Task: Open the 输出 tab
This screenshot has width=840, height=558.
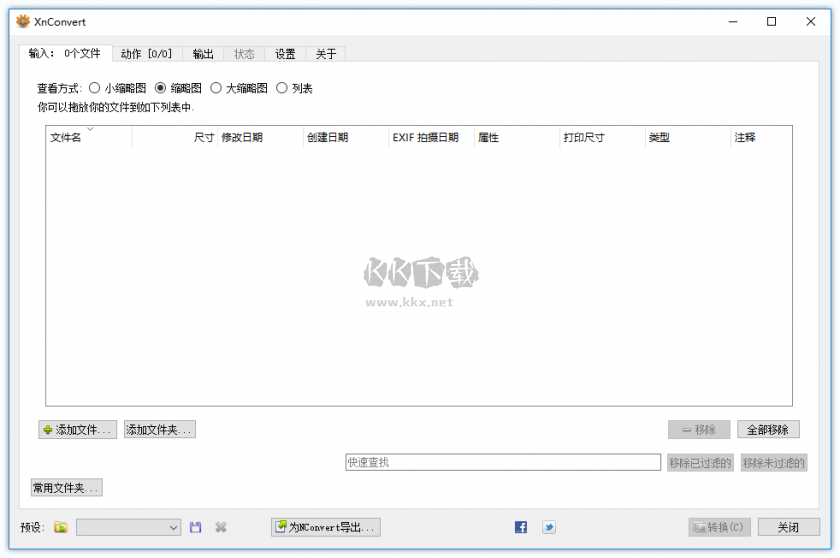Action: tap(203, 54)
